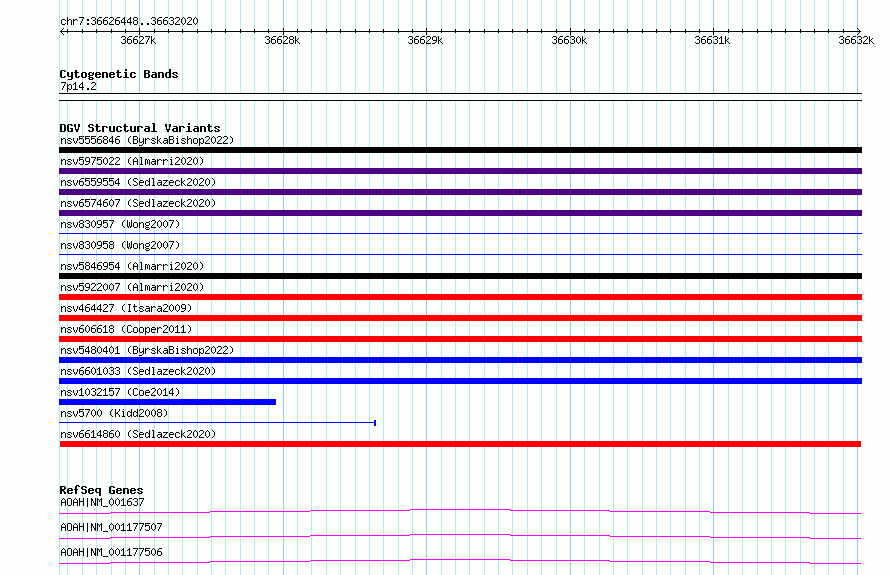Open variant nsv6574607 (Sedlazeck2020) label

tap(138, 203)
